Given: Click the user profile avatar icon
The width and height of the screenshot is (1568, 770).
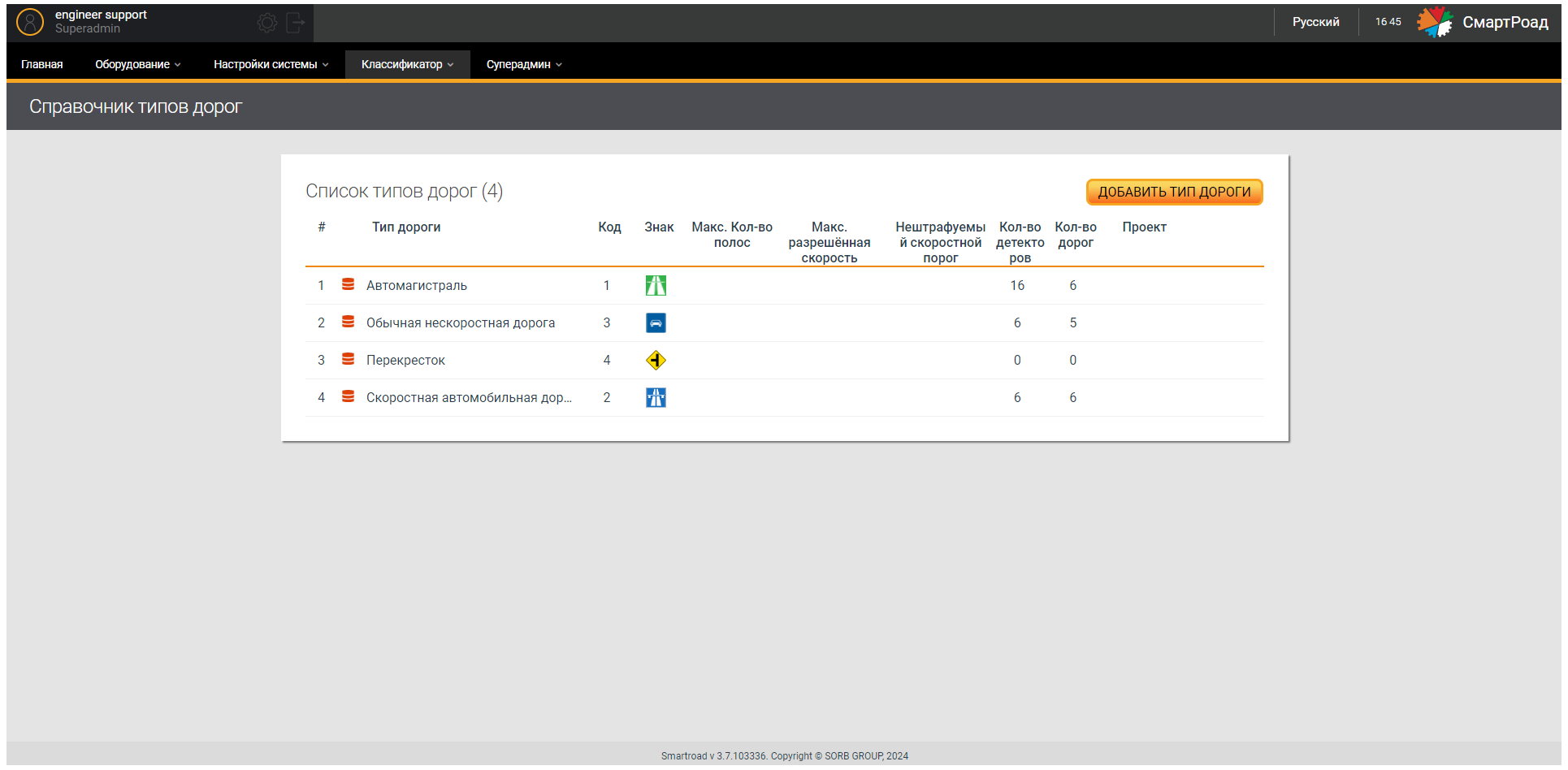Looking at the screenshot, I should (x=30, y=22).
